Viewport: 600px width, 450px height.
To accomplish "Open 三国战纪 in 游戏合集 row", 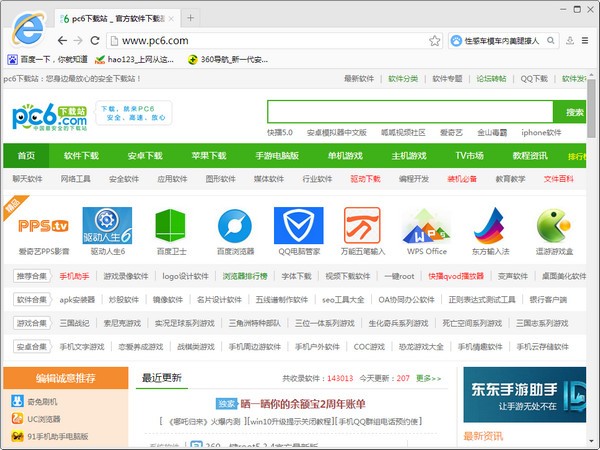I will pyautogui.click(x=74, y=323).
